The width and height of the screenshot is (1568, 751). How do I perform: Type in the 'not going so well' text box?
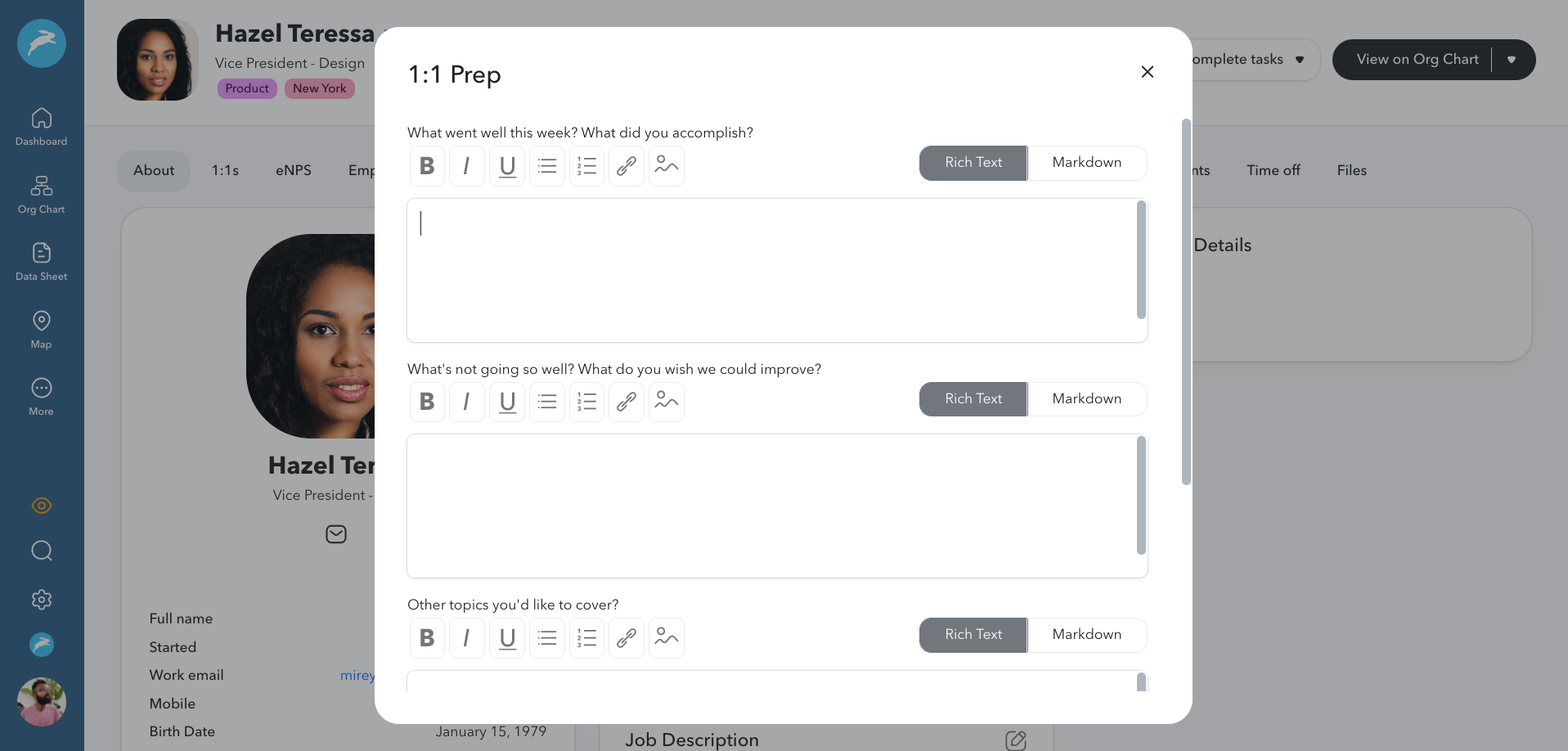[771, 506]
